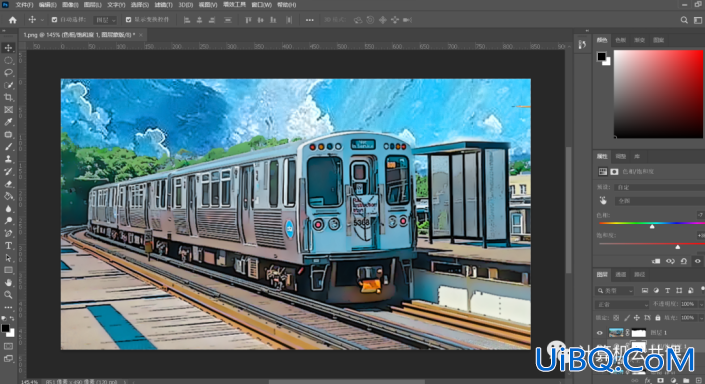Select the Eraser tool
The image size is (705, 384).
[8, 183]
